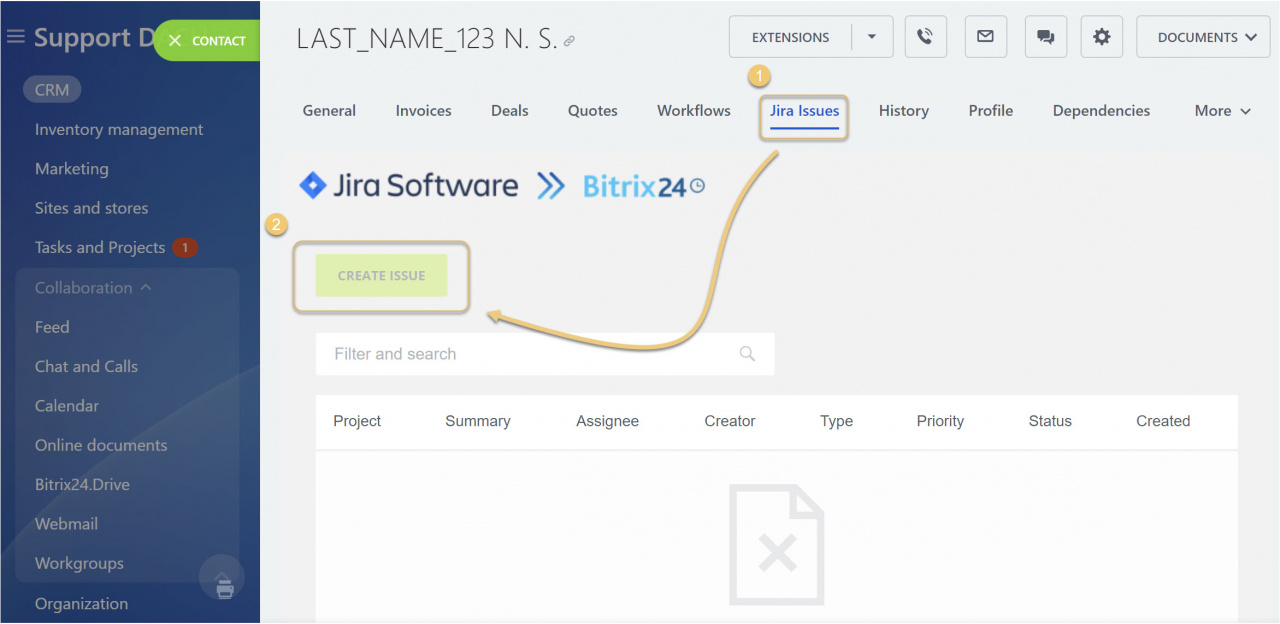The height and width of the screenshot is (624, 1280).
Task: Click the Bitrix24 logo
Action: point(644,186)
